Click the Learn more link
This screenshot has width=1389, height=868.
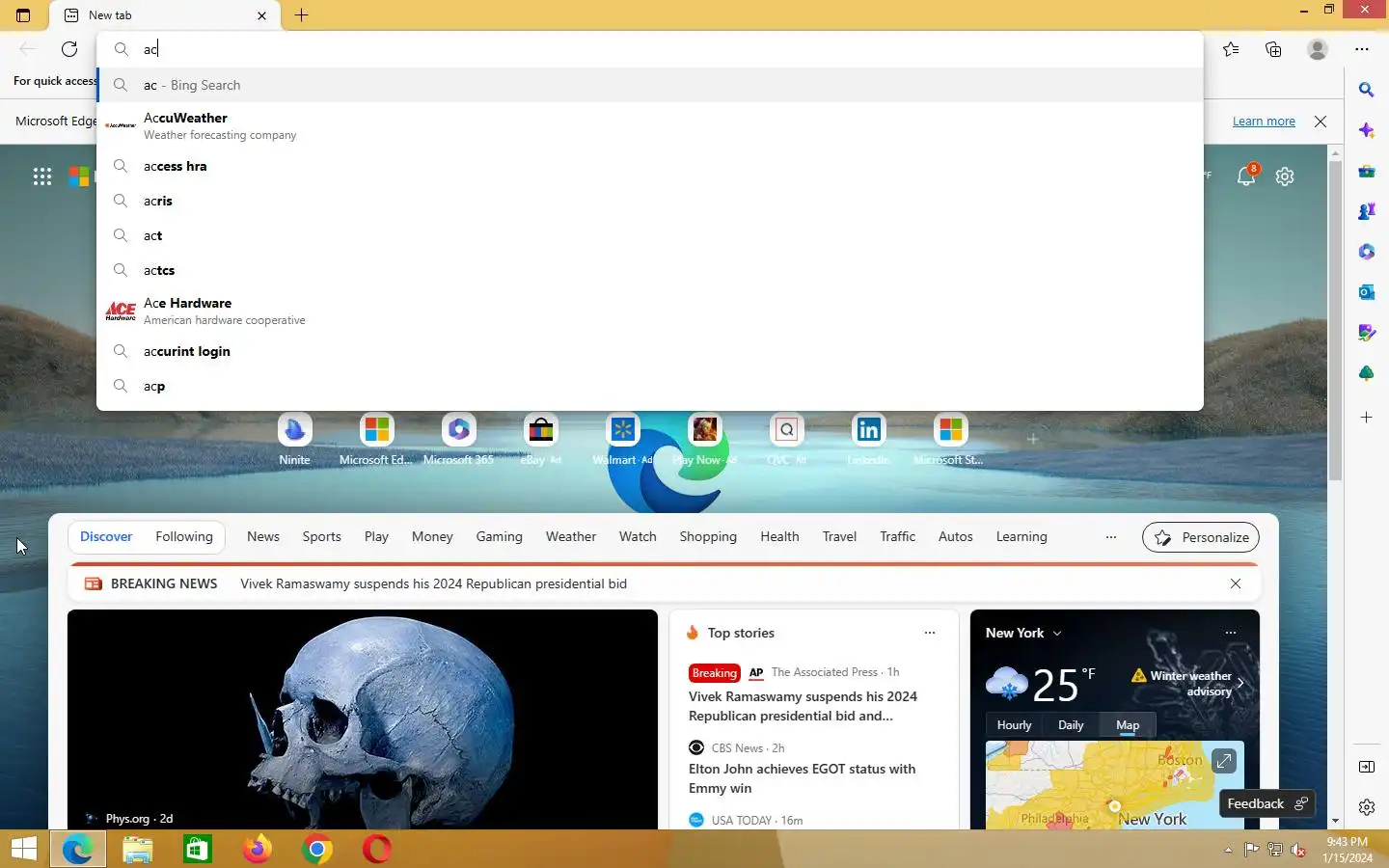1264,122
